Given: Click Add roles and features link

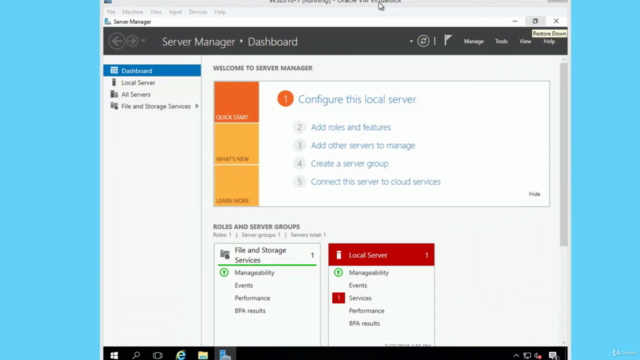Looking at the screenshot, I should (x=351, y=127).
